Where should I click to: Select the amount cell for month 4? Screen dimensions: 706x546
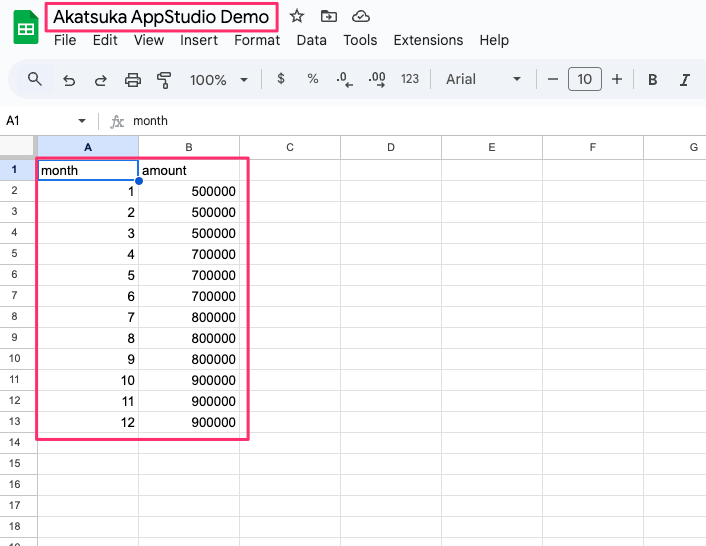click(x=189, y=254)
